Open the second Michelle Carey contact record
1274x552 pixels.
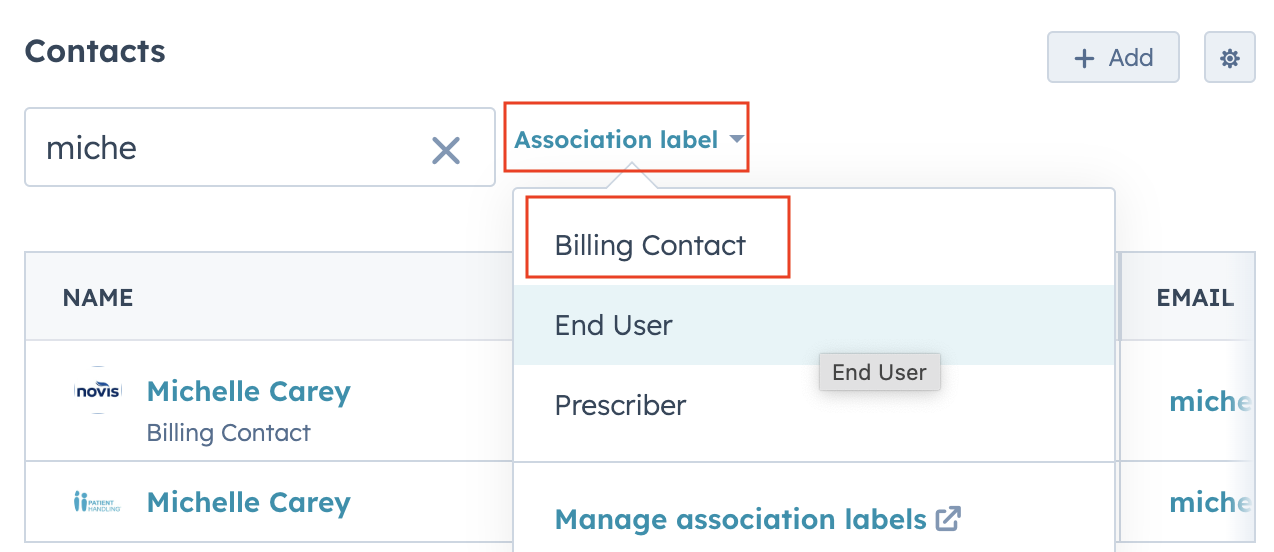click(248, 502)
